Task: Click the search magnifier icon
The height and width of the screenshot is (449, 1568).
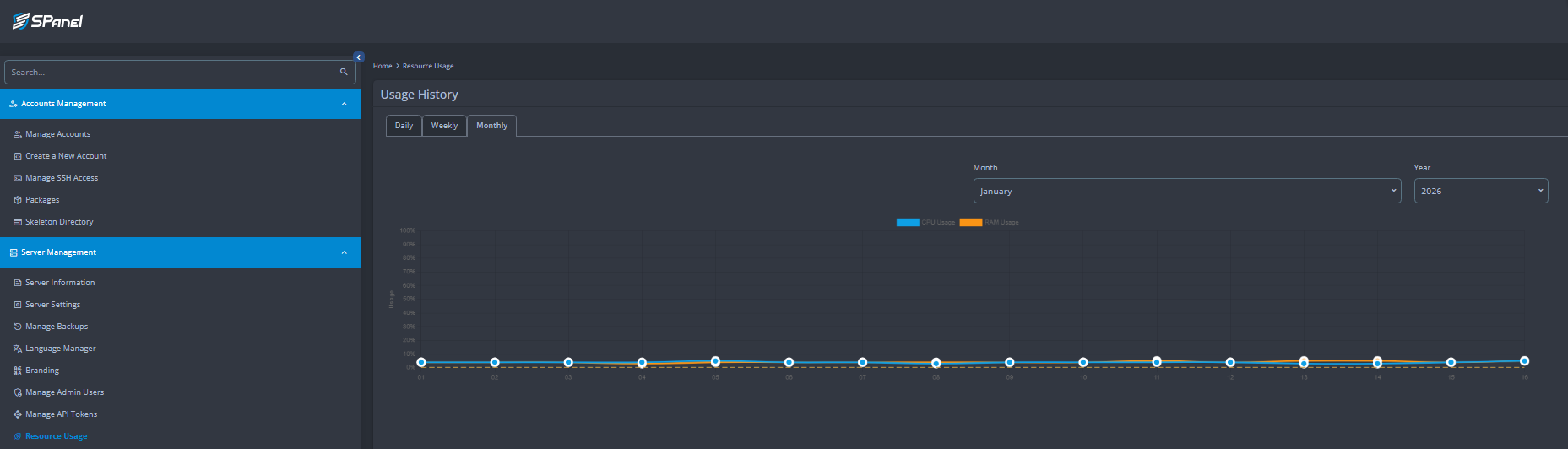Action: 344,72
